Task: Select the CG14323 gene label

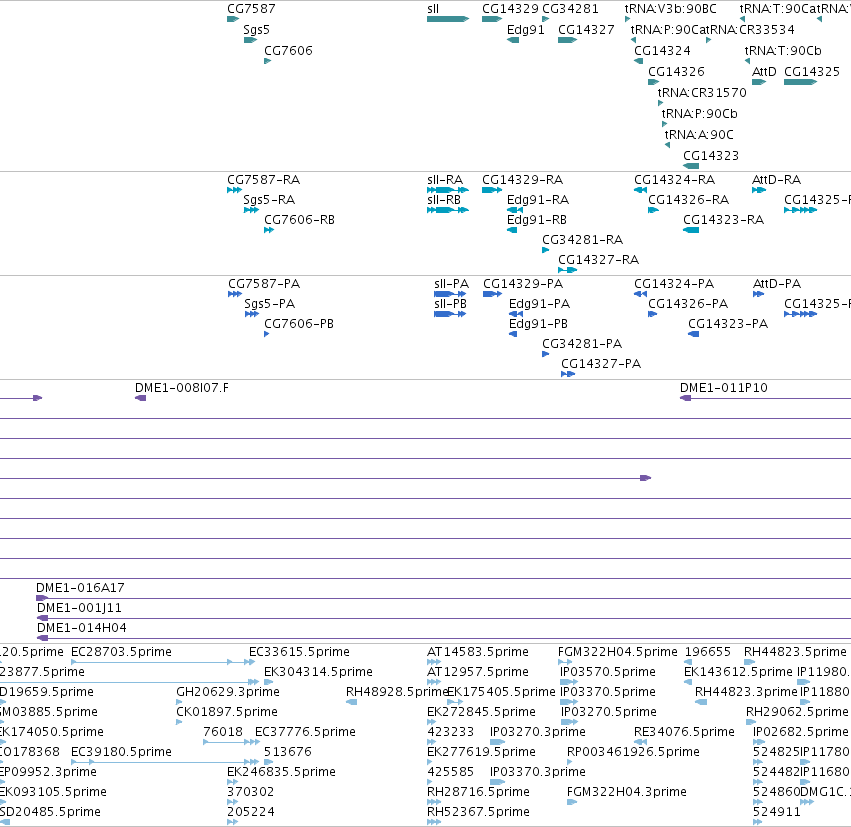Action: [711, 156]
